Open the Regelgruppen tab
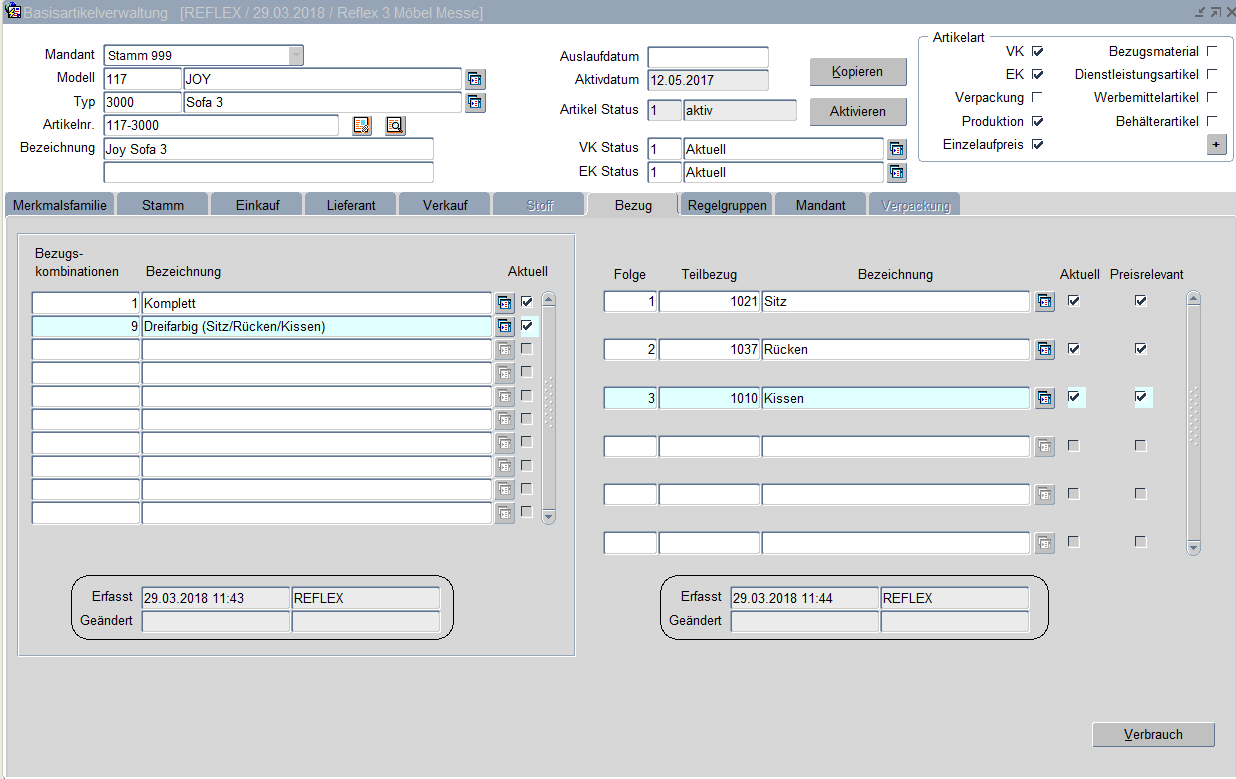Image resolution: width=1236 pixels, height=779 pixels. (727, 205)
